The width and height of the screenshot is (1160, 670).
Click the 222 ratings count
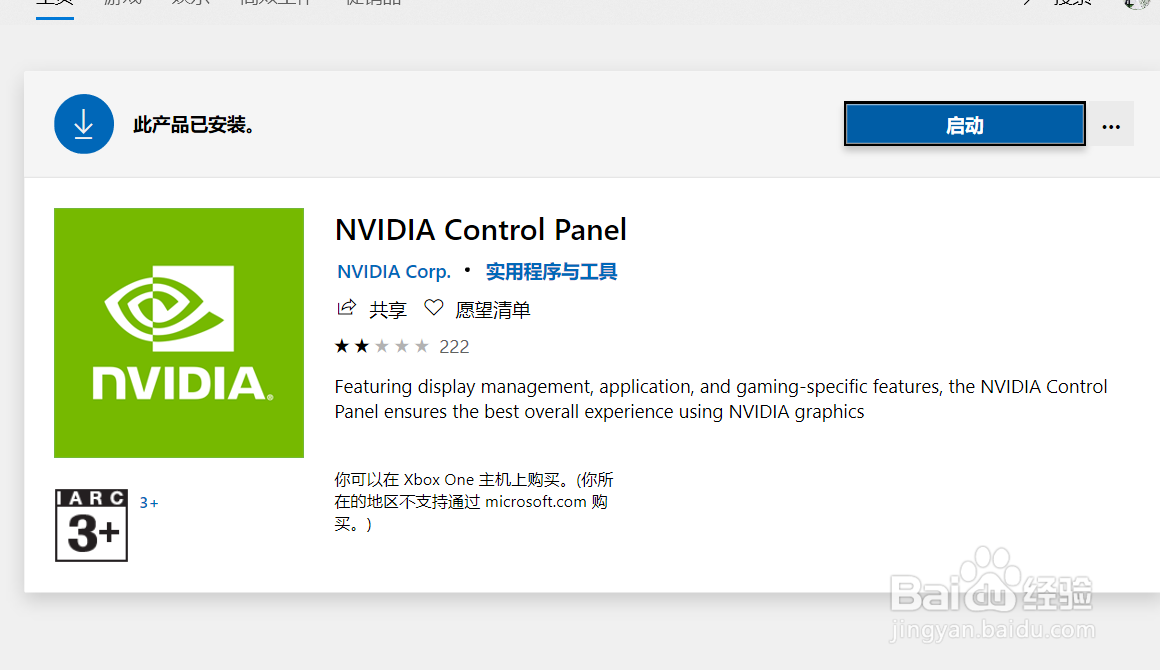pyautogui.click(x=454, y=347)
